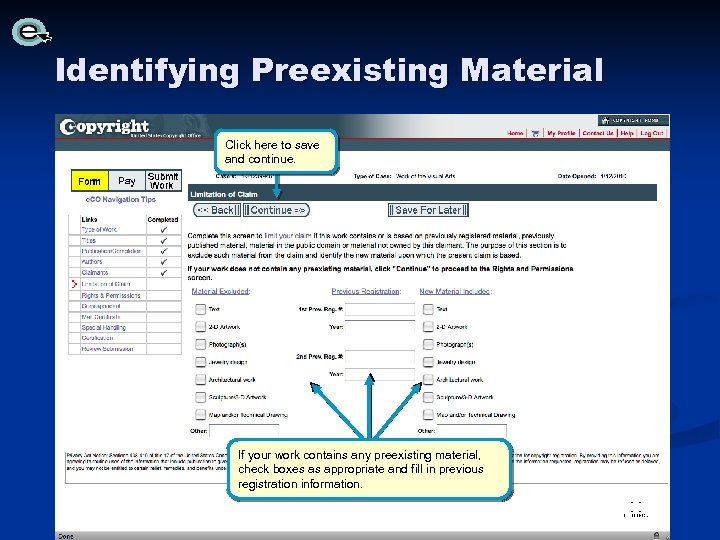Screen dimensions: 720x540
Task: Open the Submit Work tab
Action: (163, 181)
